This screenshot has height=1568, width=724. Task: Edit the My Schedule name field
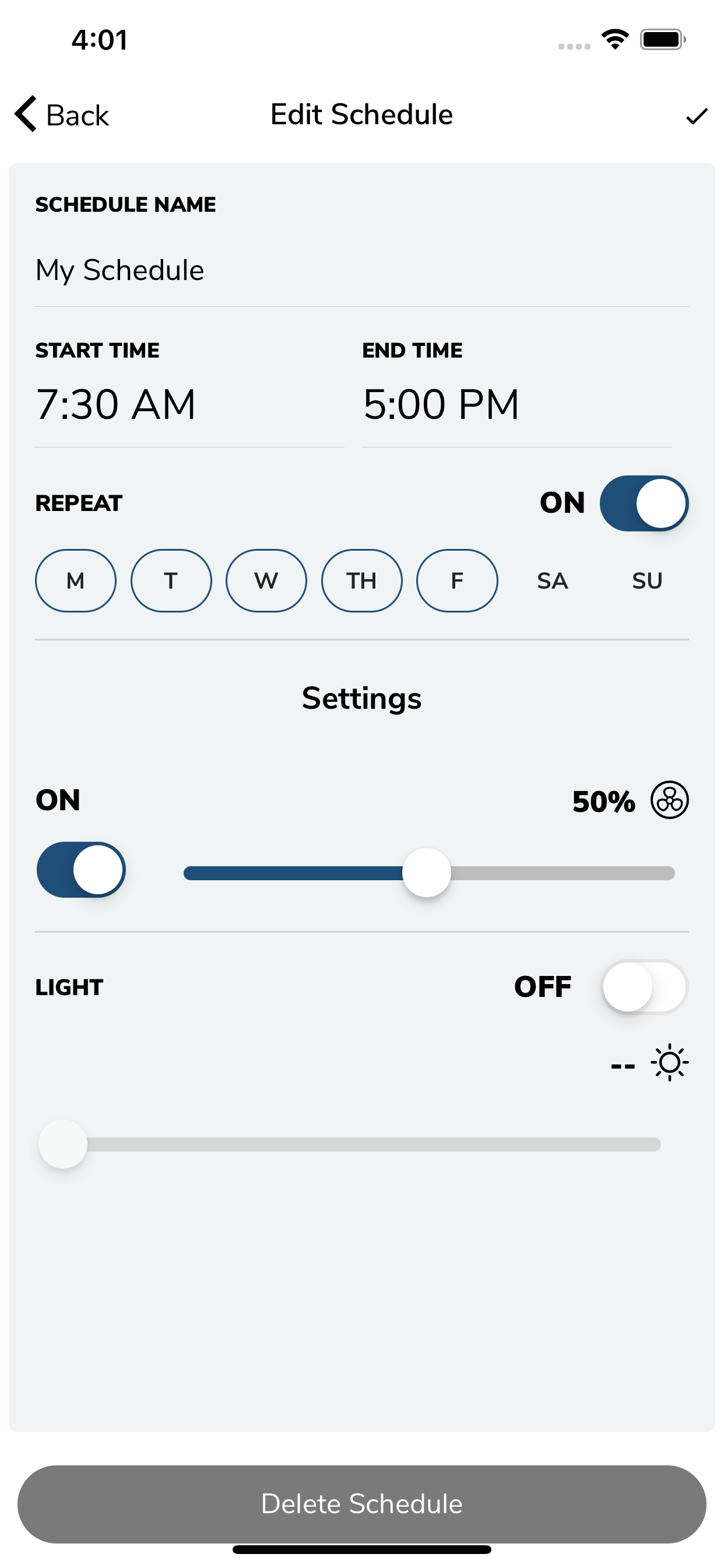coord(362,270)
